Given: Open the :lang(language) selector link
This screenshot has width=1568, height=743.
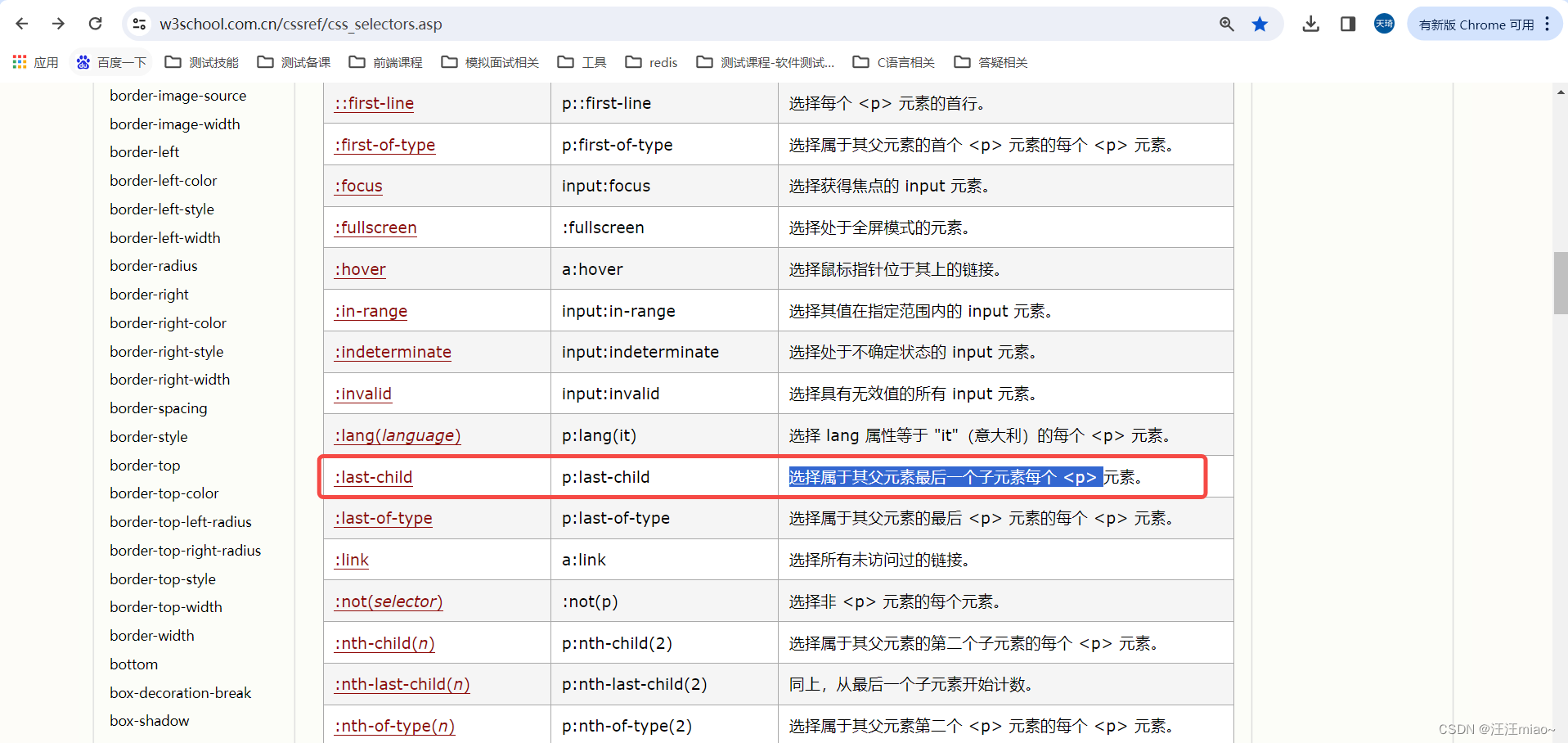Looking at the screenshot, I should 398,435.
